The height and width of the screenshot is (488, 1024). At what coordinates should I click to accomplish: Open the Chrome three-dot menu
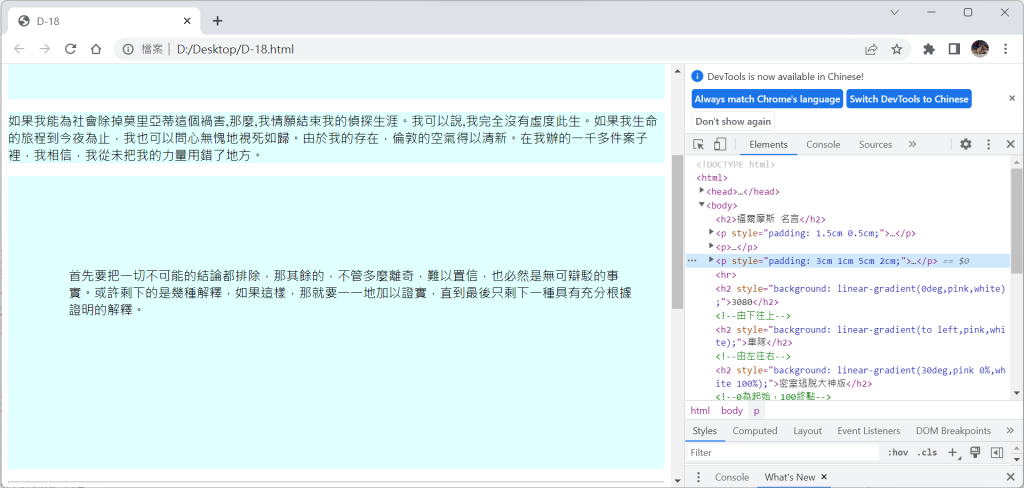1005,49
